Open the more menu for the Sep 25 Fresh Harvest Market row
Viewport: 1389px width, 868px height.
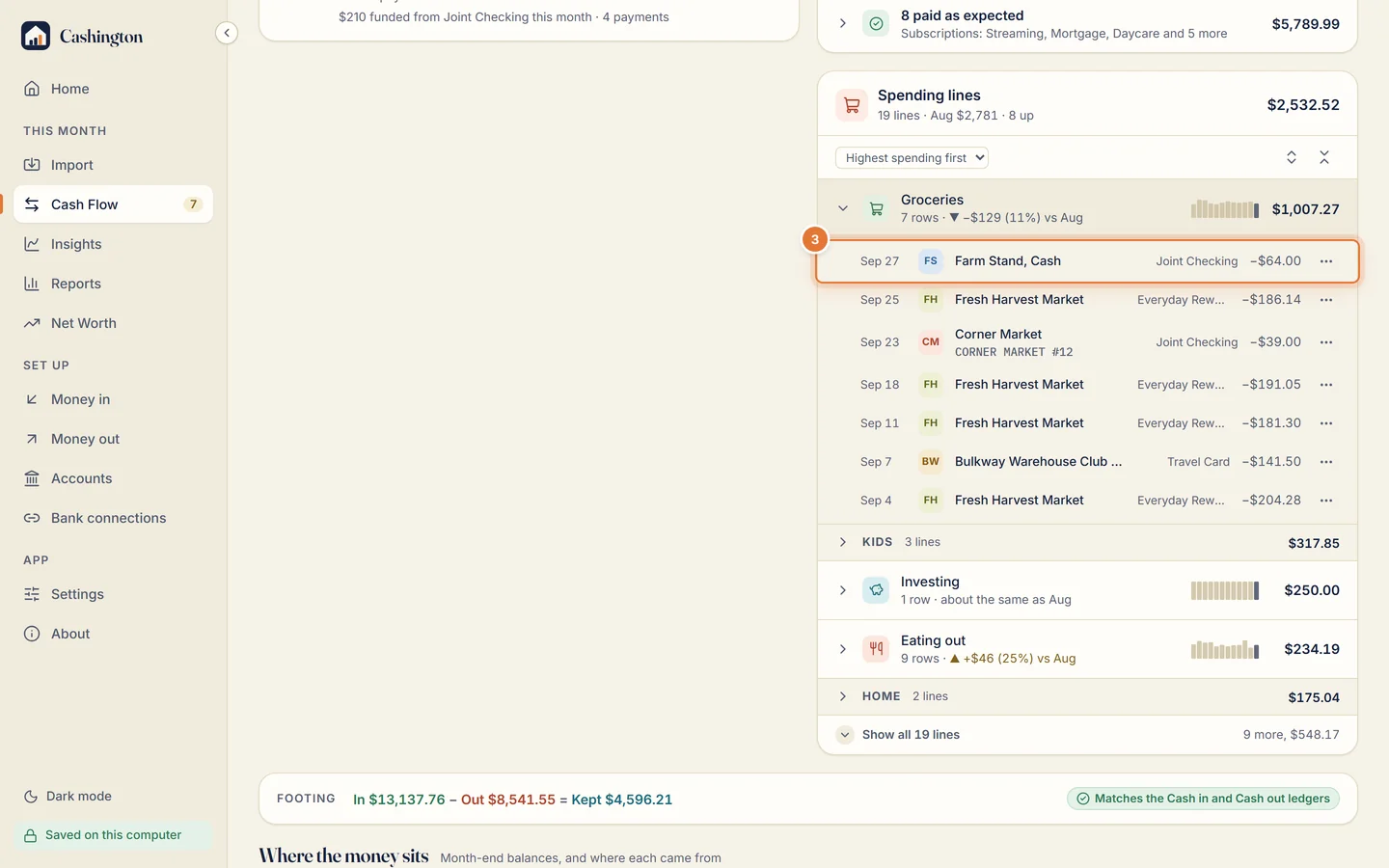coord(1326,300)
